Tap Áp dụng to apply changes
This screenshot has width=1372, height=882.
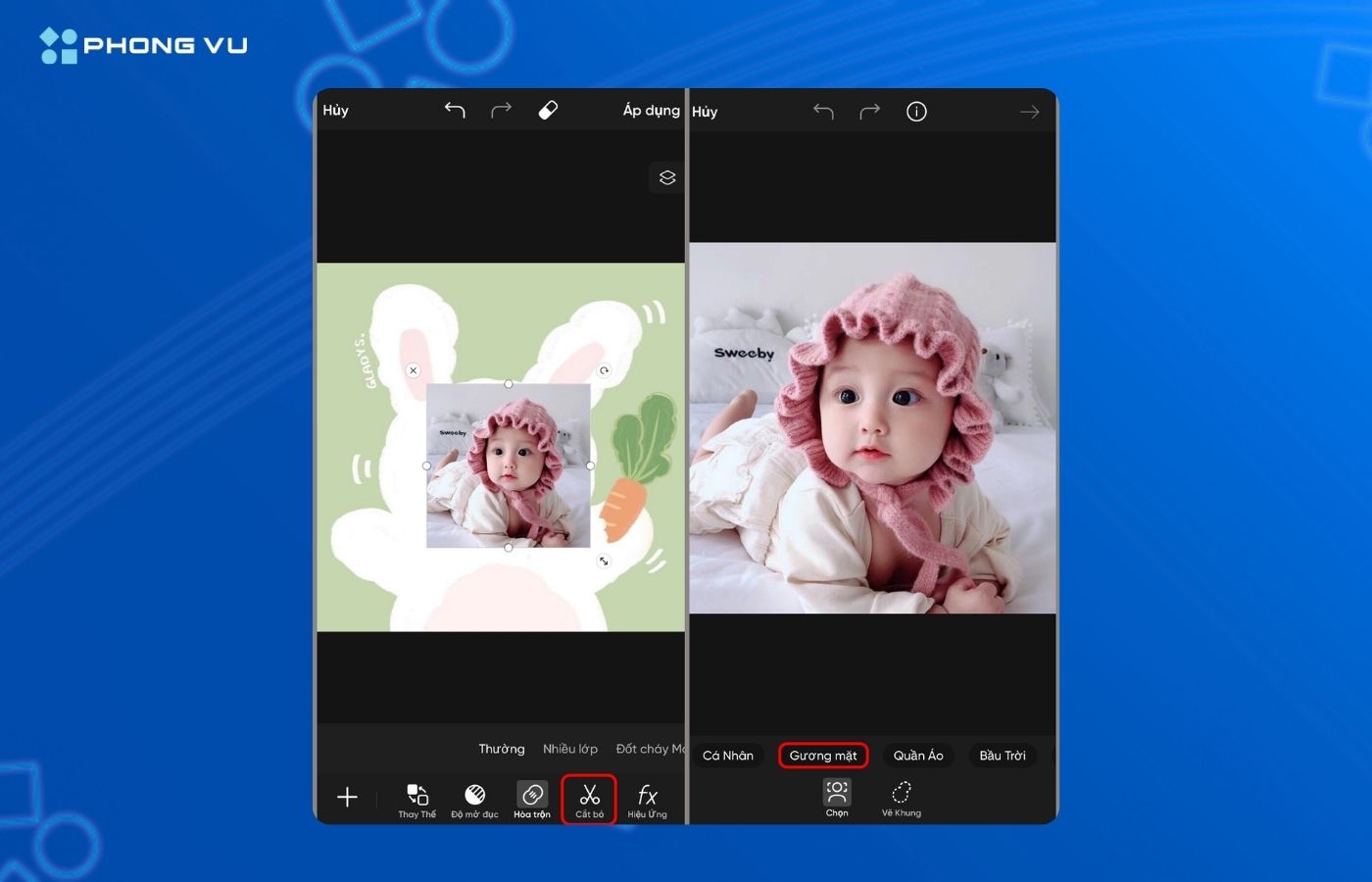click(x=652, y=111)
